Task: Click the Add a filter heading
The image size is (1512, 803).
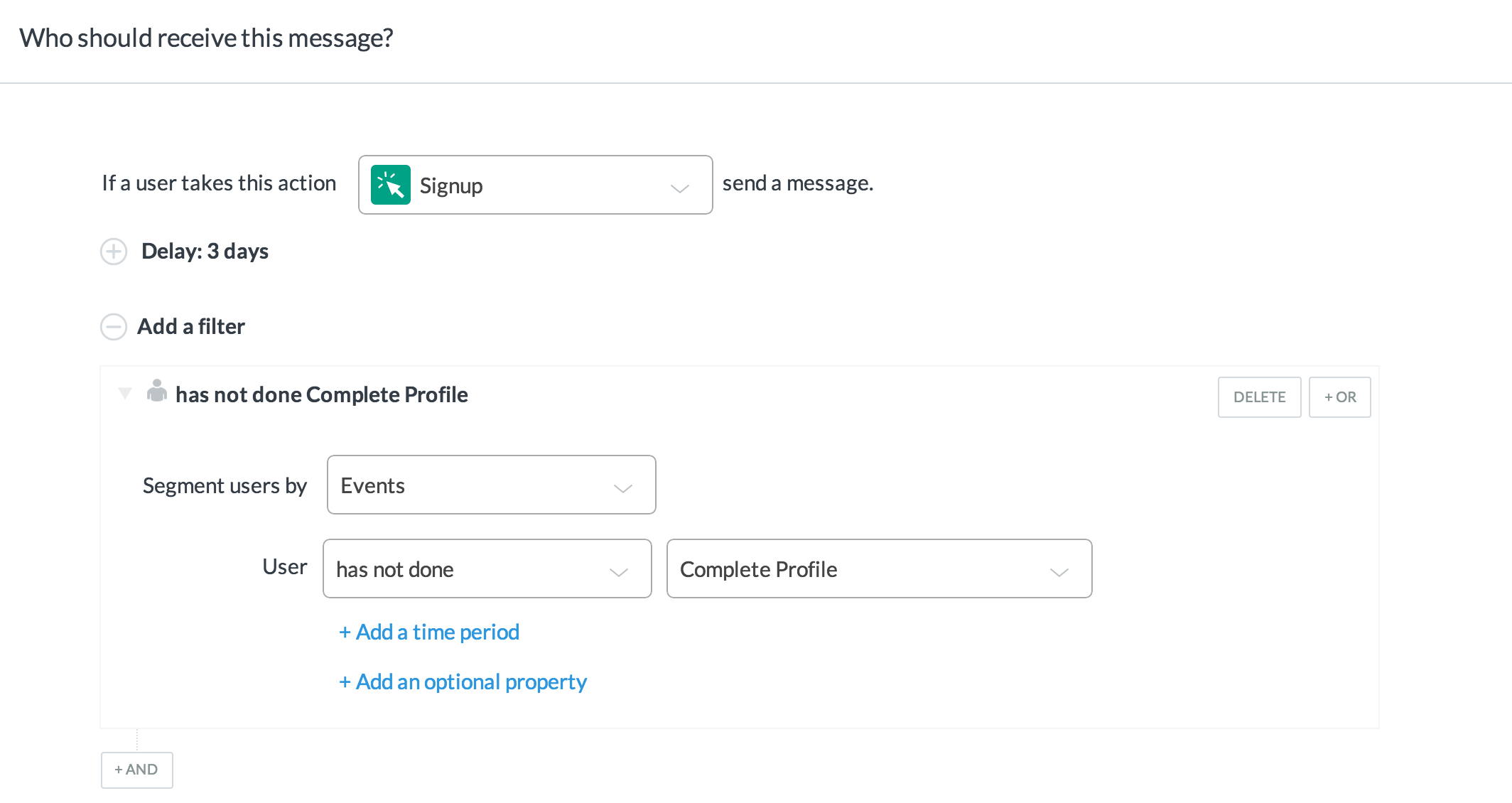Action: pos(190,327)
